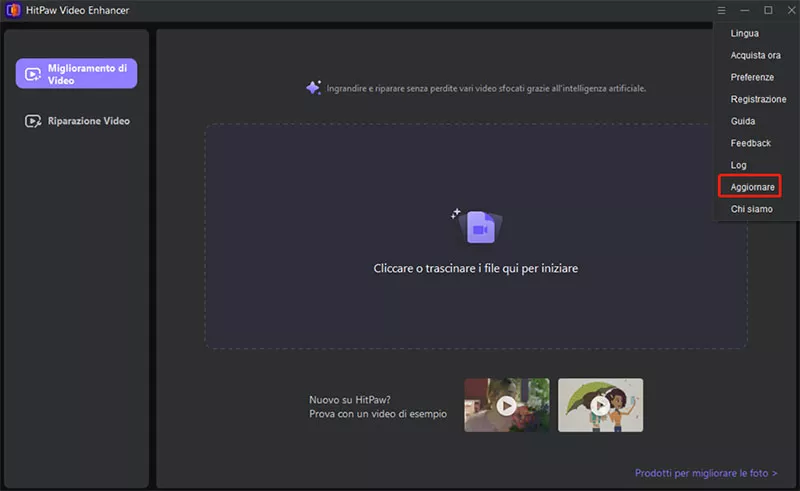
Task: Click 'Cliccare o trascinare i file' drop area text
Action: [476, 268]
